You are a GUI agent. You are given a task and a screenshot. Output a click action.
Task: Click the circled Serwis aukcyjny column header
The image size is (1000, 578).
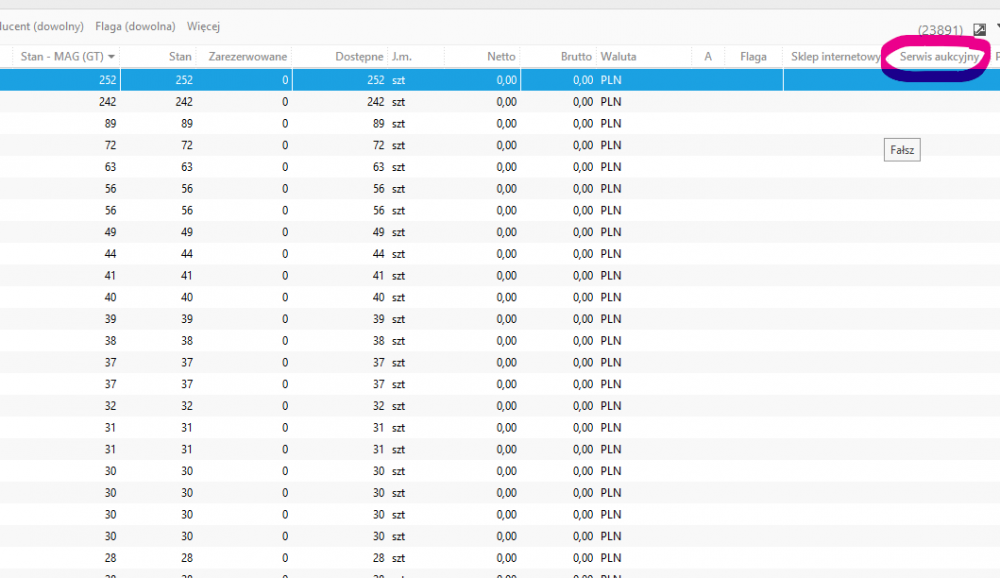tap(939, 58)
